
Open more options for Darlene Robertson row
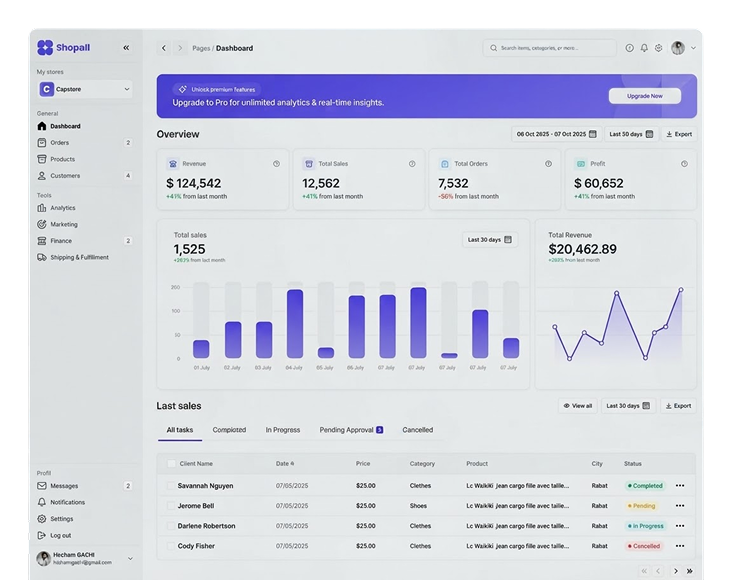[x=680, y=526]
